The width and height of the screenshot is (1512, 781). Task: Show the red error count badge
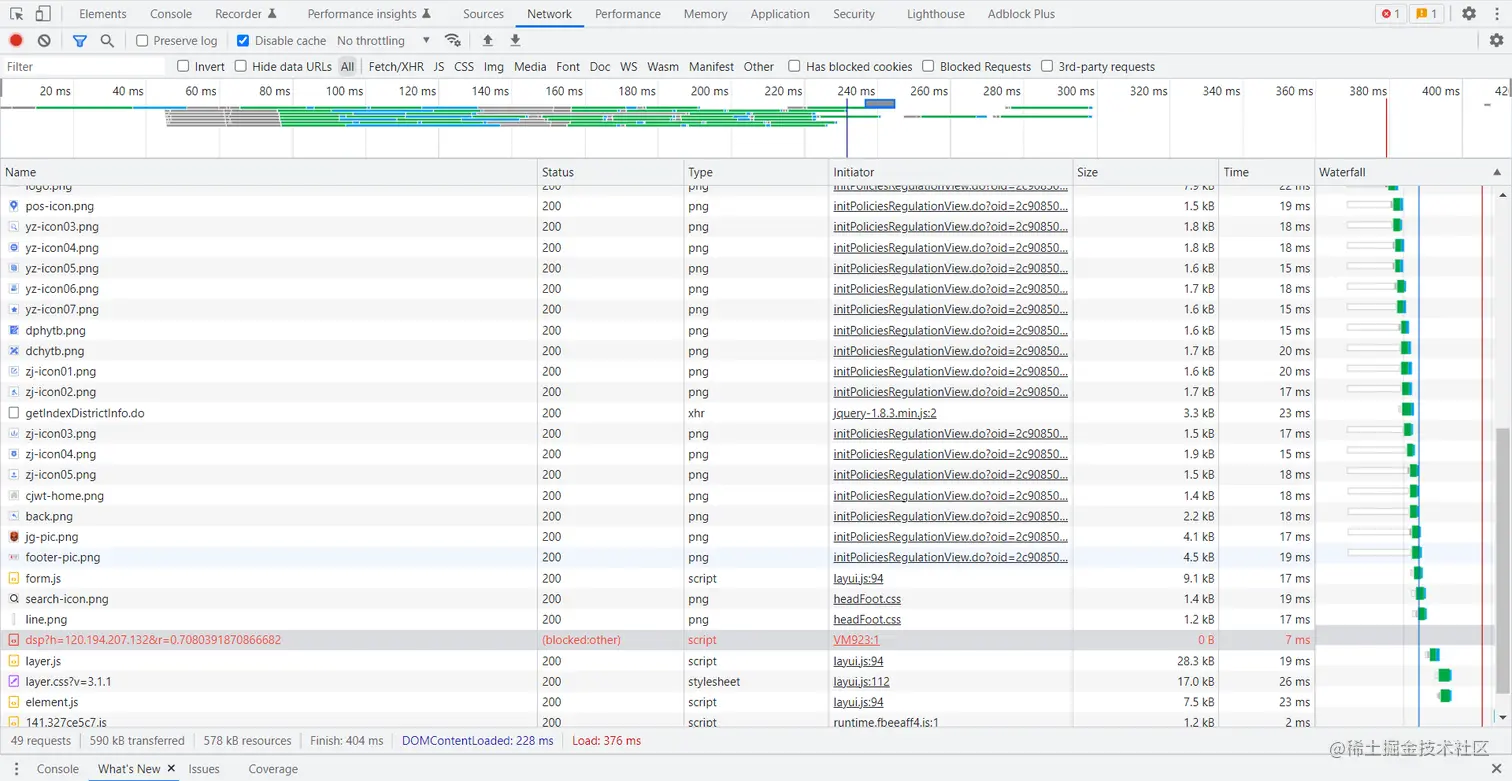(x=1390, y=14)
